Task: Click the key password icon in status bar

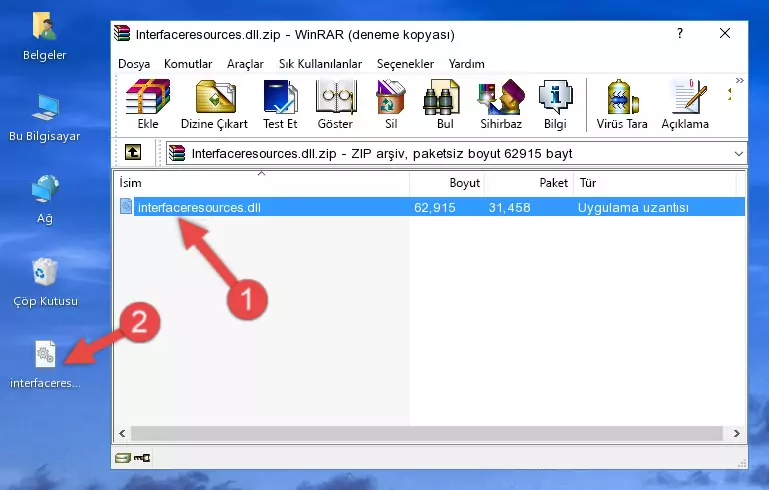Action: [142, 458]
